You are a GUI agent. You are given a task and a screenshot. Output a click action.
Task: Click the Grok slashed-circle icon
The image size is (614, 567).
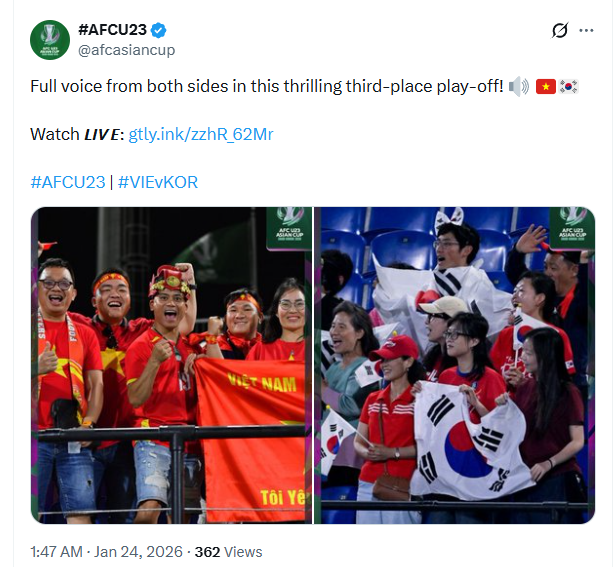[x=560, y=30]
